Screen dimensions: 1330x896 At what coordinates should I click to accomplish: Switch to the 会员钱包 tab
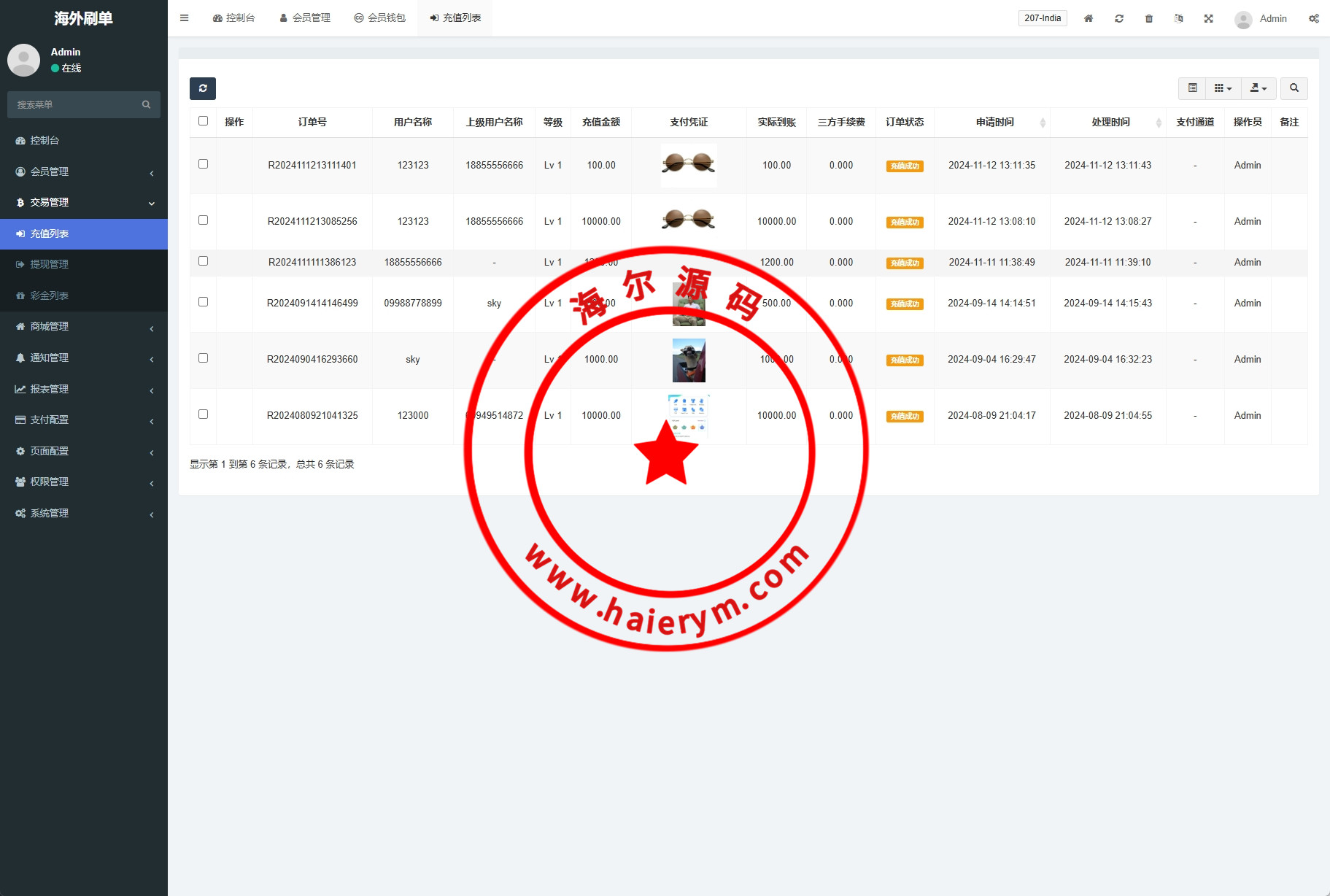pyautogui.click(x=379, y=18)
